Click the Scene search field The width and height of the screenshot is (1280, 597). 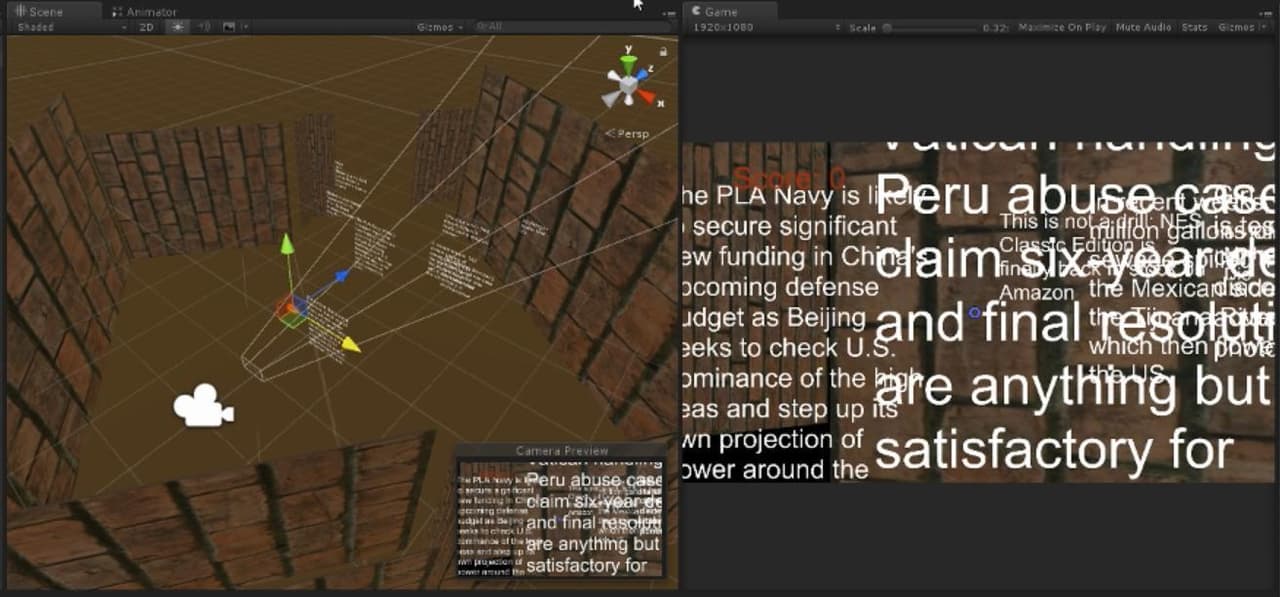tap(570, 27)
